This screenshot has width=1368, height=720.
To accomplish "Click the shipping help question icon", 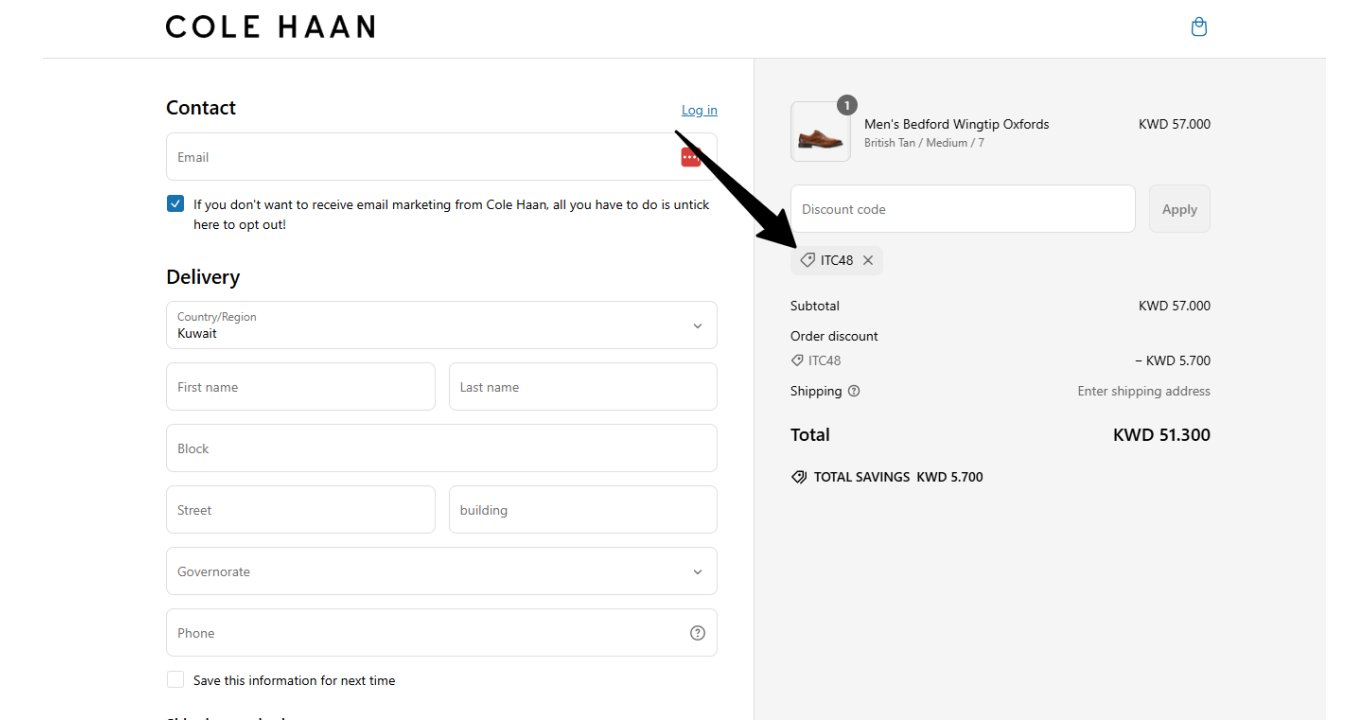I will pyautogui.click(x=854, y=391).
